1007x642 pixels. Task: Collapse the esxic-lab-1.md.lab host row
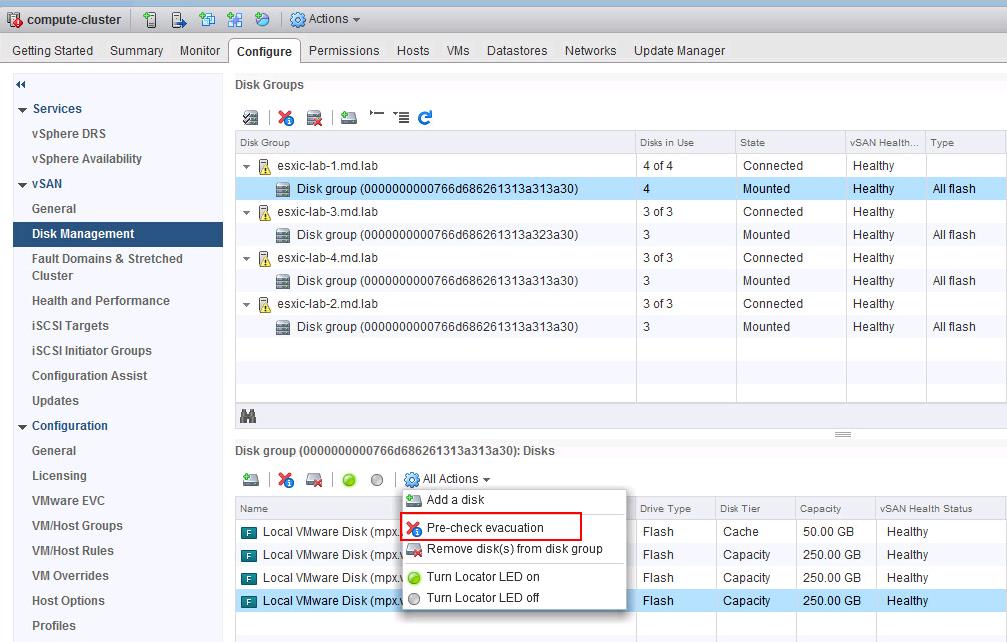[247, 166]
